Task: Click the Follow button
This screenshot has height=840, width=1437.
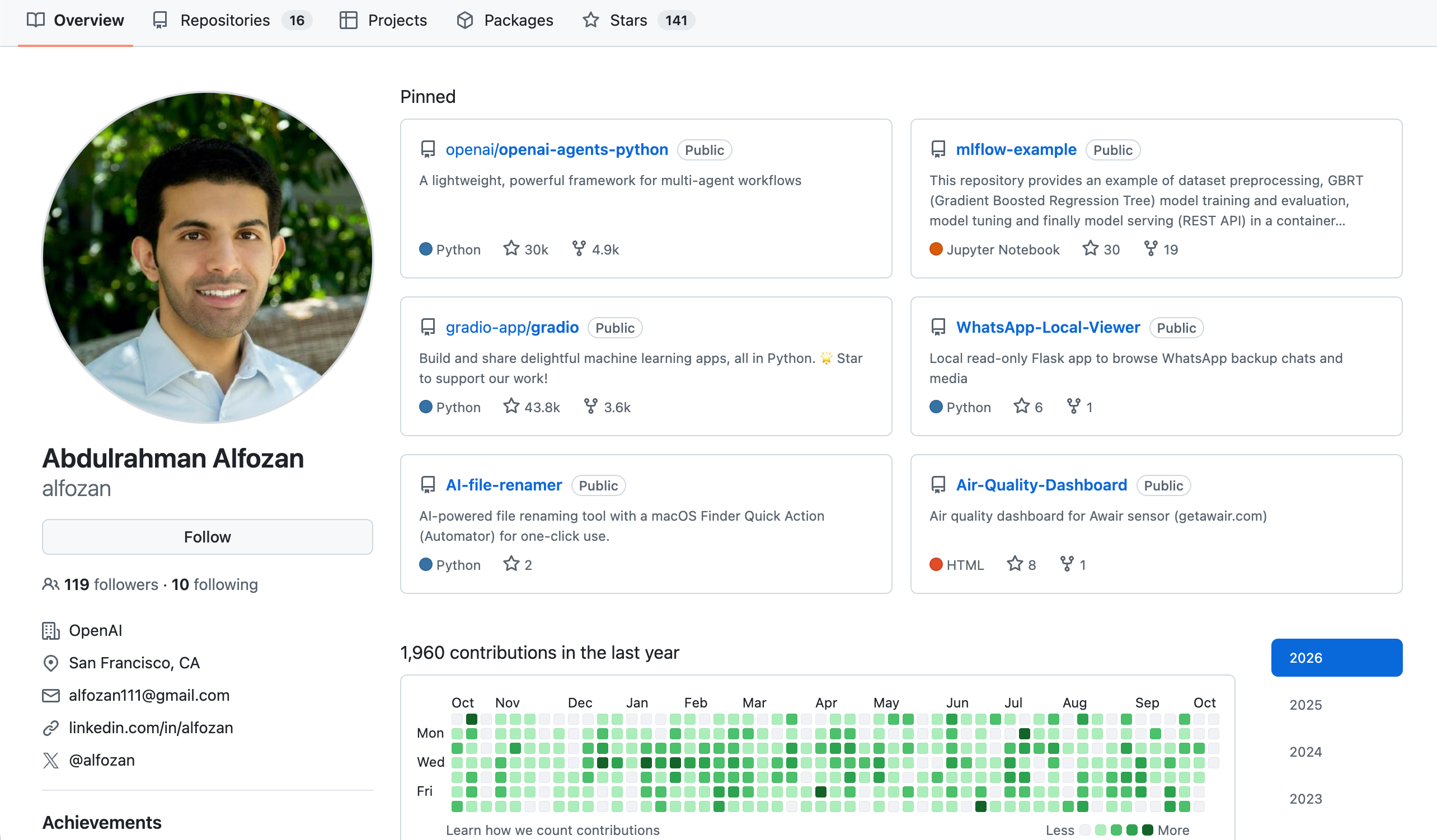Action: [x=208, y=537]
